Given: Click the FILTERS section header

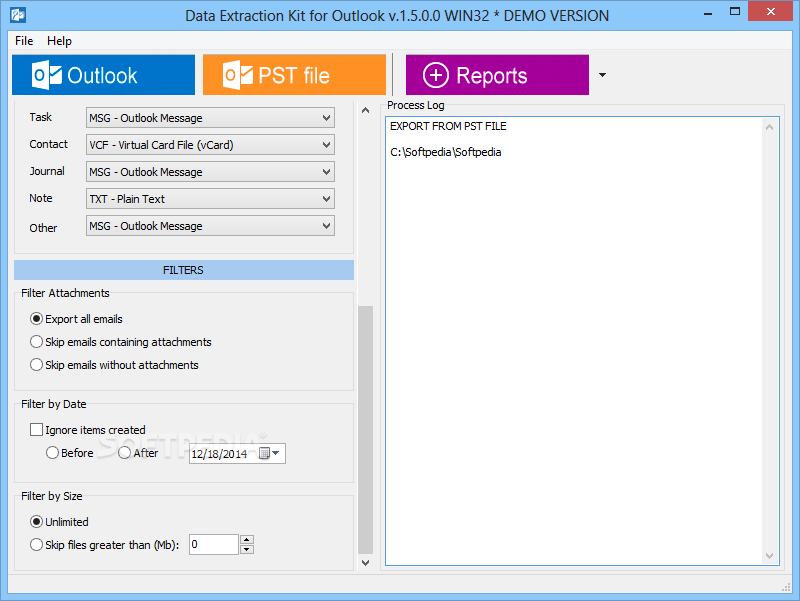Looking at the screenshot, I should 184,270.
